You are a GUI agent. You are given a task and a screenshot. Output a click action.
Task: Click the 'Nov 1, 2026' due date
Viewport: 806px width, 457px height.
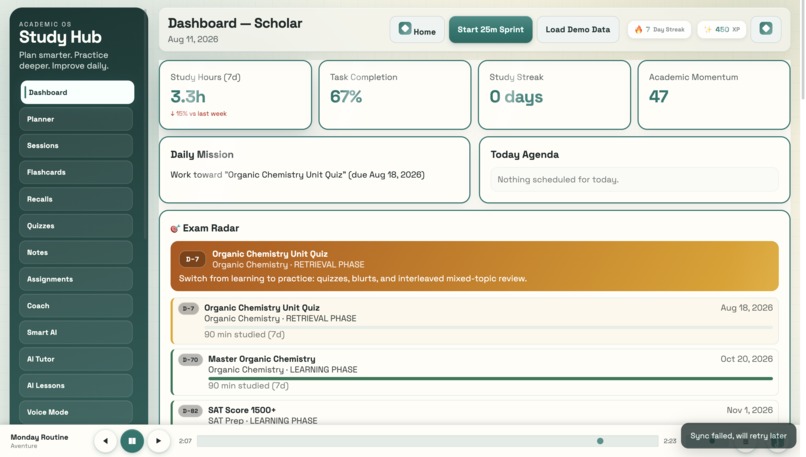click(749, 410)
